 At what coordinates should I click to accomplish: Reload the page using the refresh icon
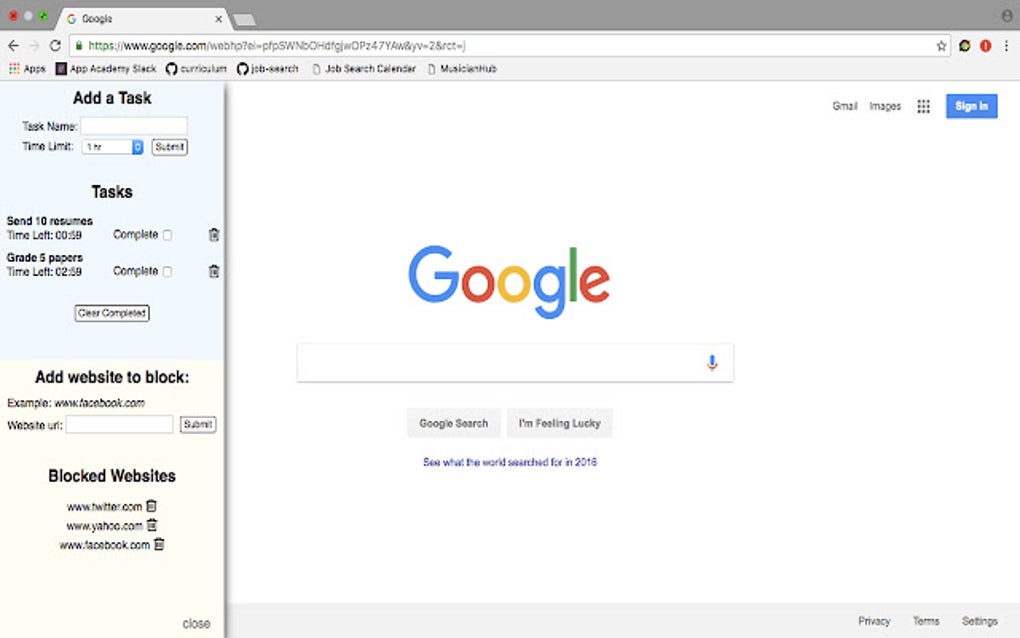point(54,45)
